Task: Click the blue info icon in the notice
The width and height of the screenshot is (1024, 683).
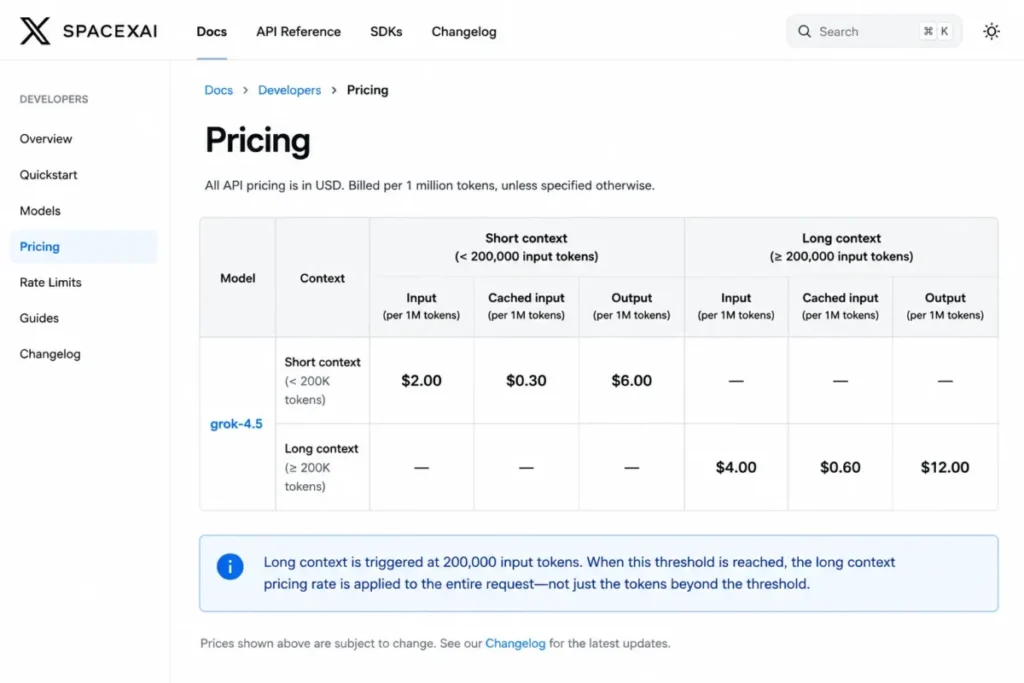Action: 230,566
